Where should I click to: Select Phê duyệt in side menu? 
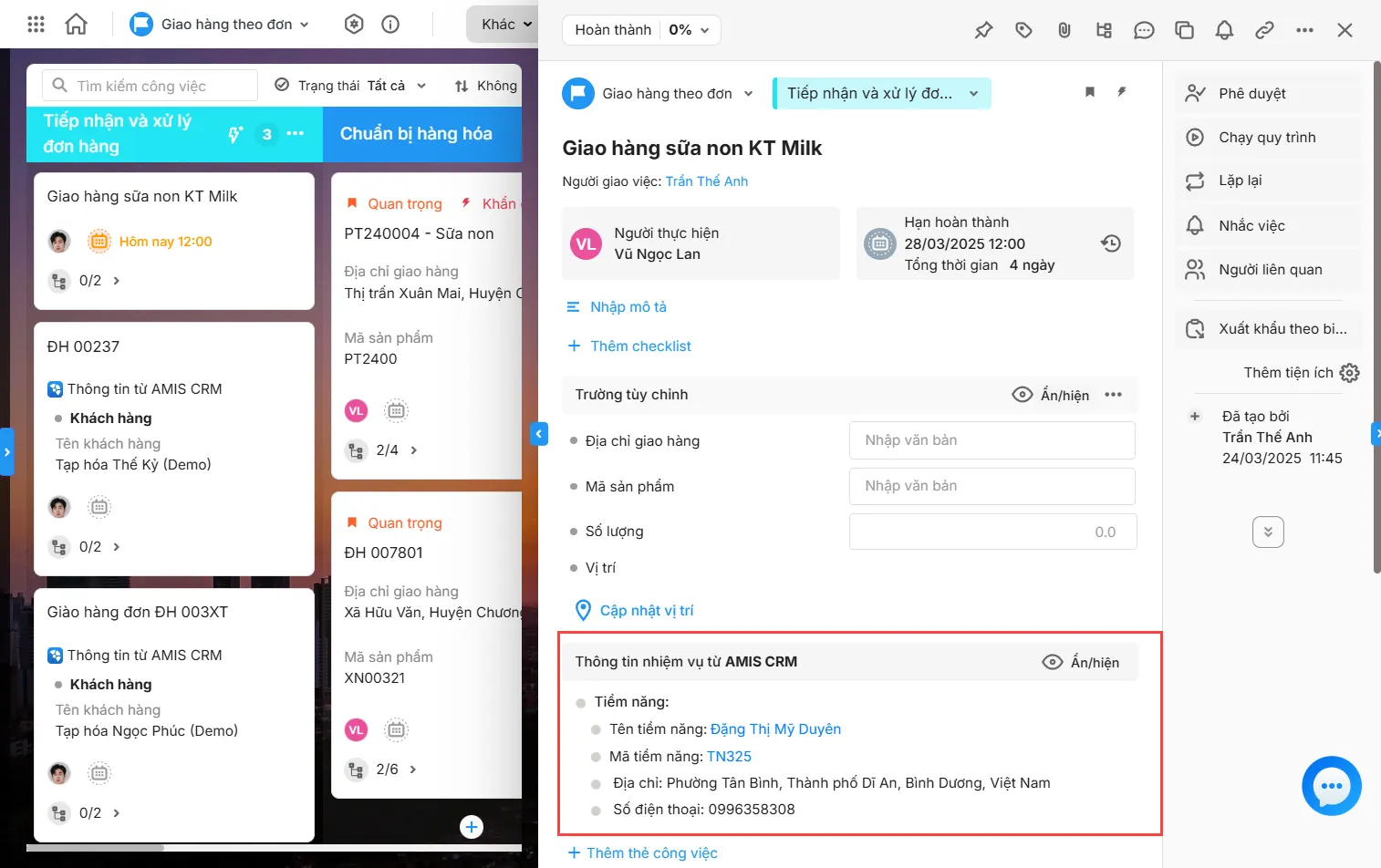pos(1251,93)
